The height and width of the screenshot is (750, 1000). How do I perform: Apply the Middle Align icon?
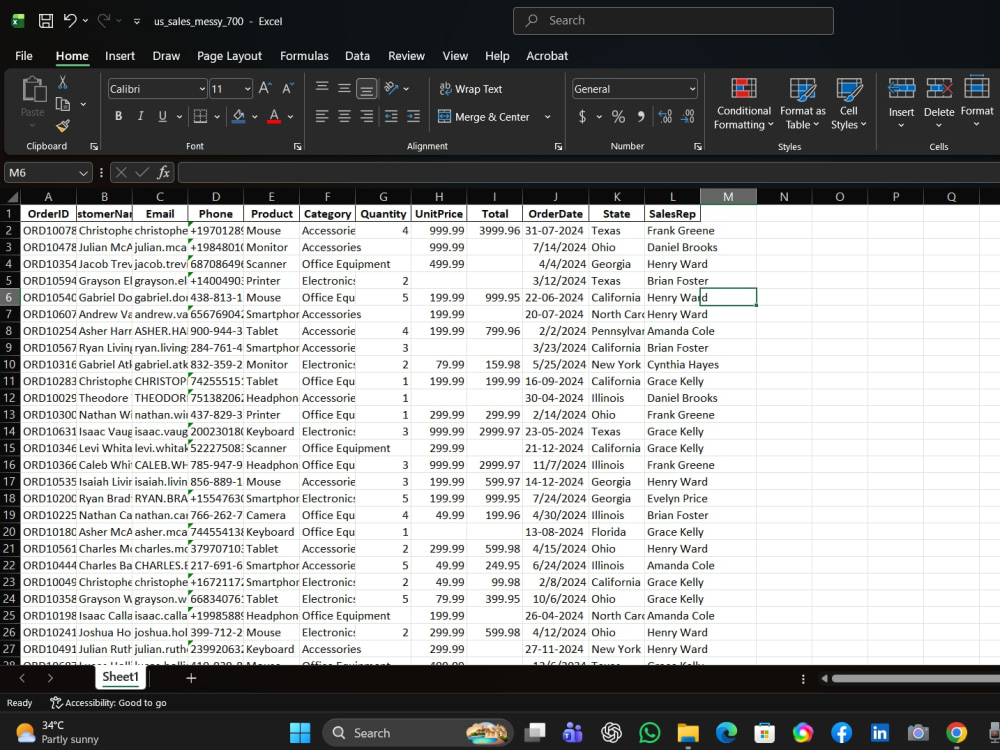point(344,88)
